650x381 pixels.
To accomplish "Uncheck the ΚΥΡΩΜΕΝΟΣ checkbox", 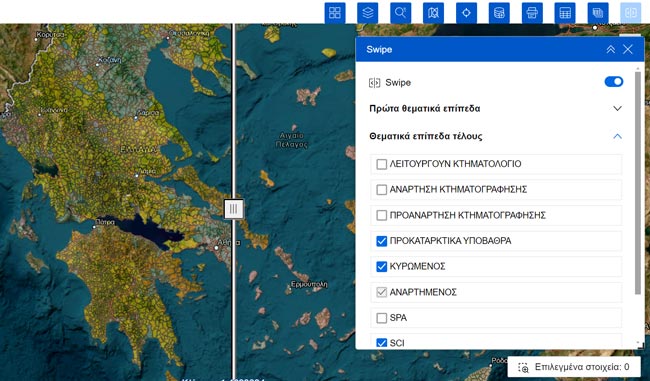I will [x=381, y=267].
